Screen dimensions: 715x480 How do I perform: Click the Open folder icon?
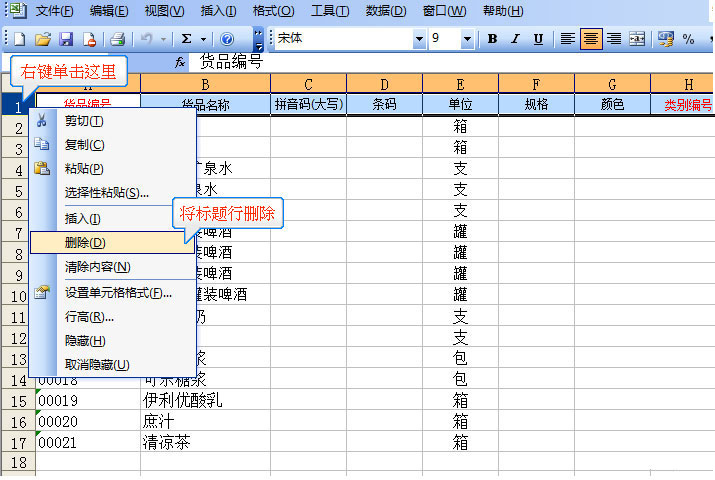coord(43,39)
